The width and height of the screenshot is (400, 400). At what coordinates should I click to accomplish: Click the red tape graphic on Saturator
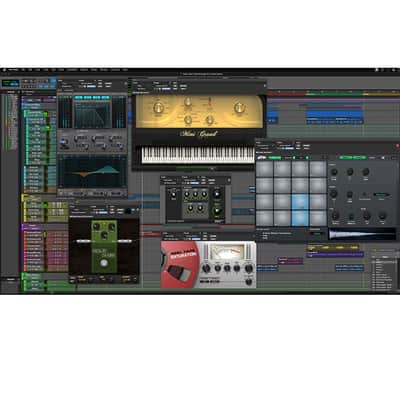point(179,265)
